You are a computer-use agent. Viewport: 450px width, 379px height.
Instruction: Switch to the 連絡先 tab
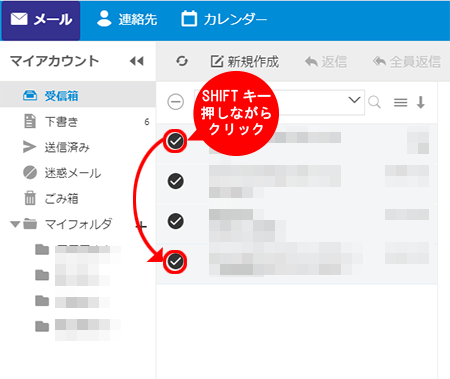click(x=127, y=19)
